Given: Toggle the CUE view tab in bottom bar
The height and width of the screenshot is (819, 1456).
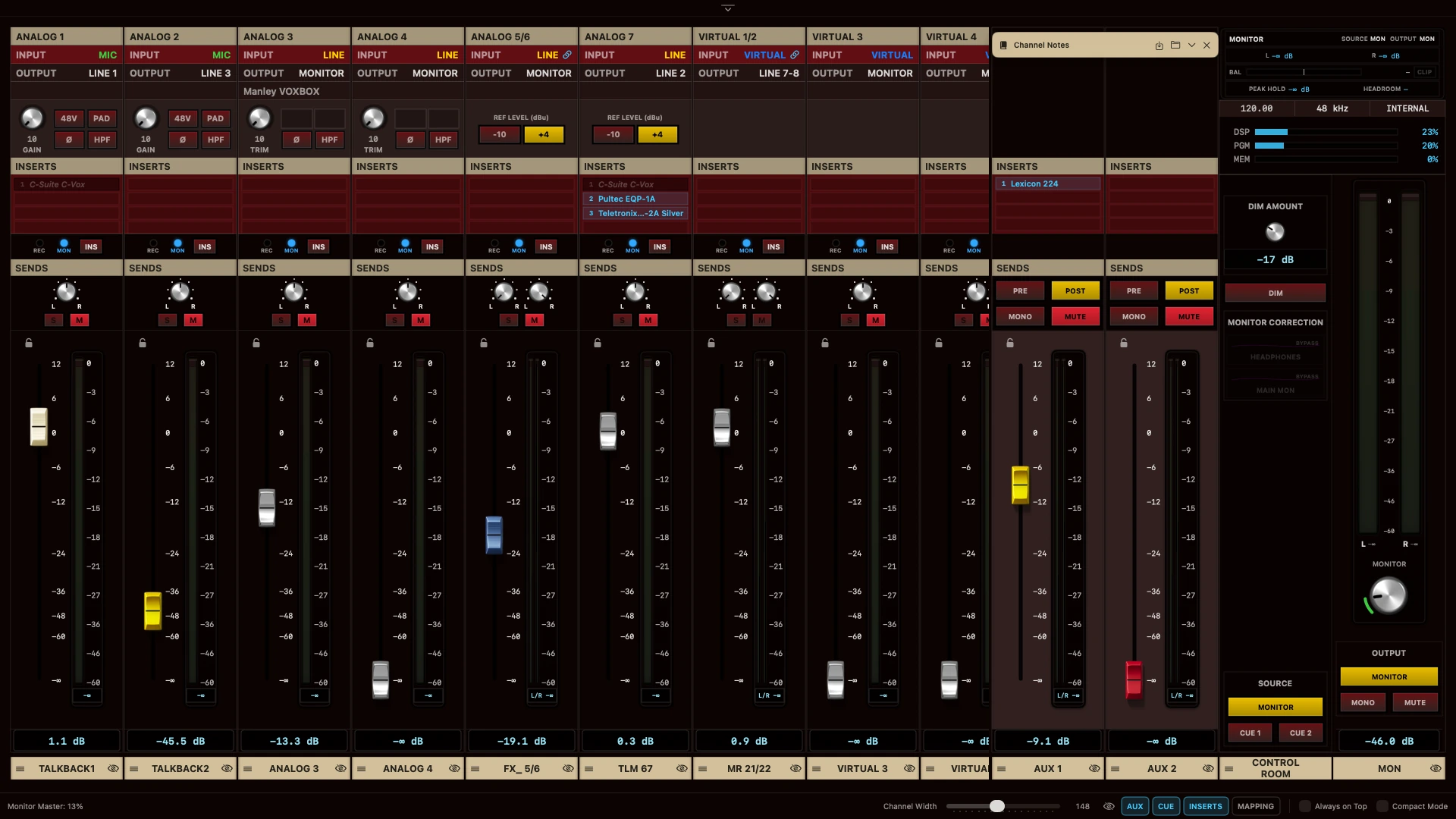Looking at the screenshot, I should tap(1166, 806).
